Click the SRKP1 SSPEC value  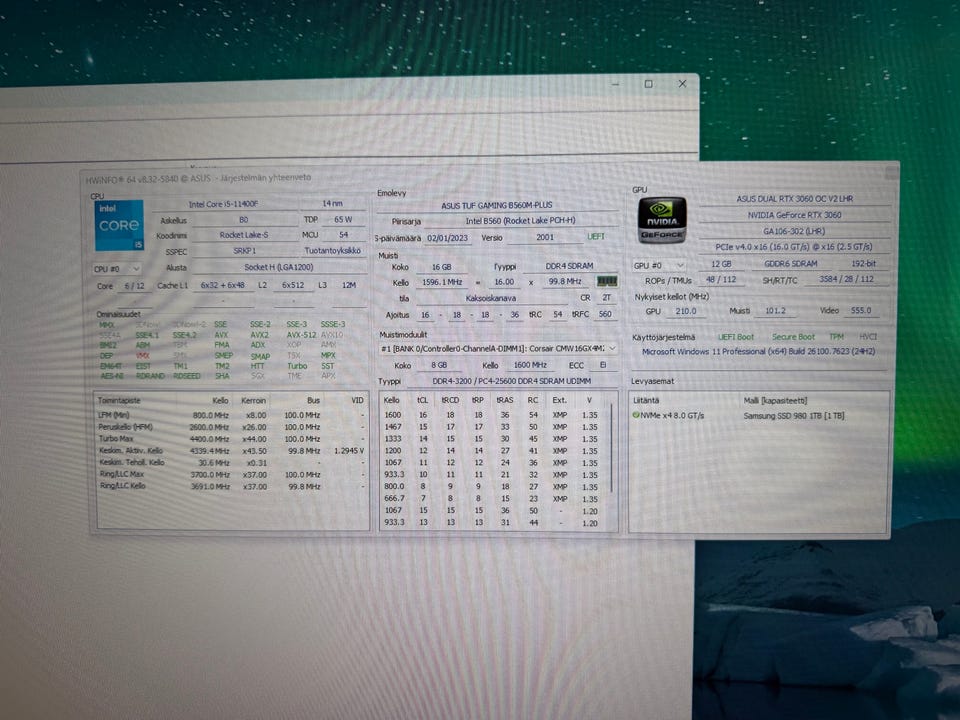(x=244, y=251)
